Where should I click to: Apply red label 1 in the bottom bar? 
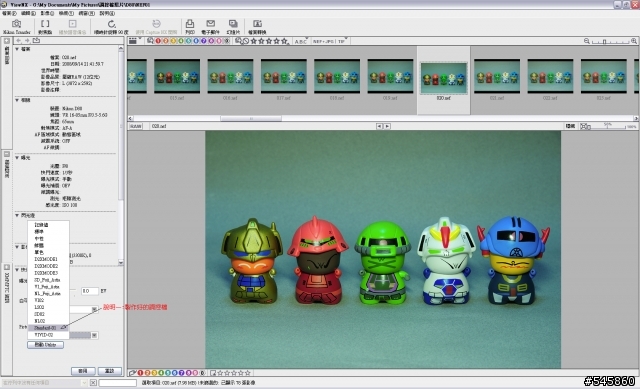click(140, 373)
